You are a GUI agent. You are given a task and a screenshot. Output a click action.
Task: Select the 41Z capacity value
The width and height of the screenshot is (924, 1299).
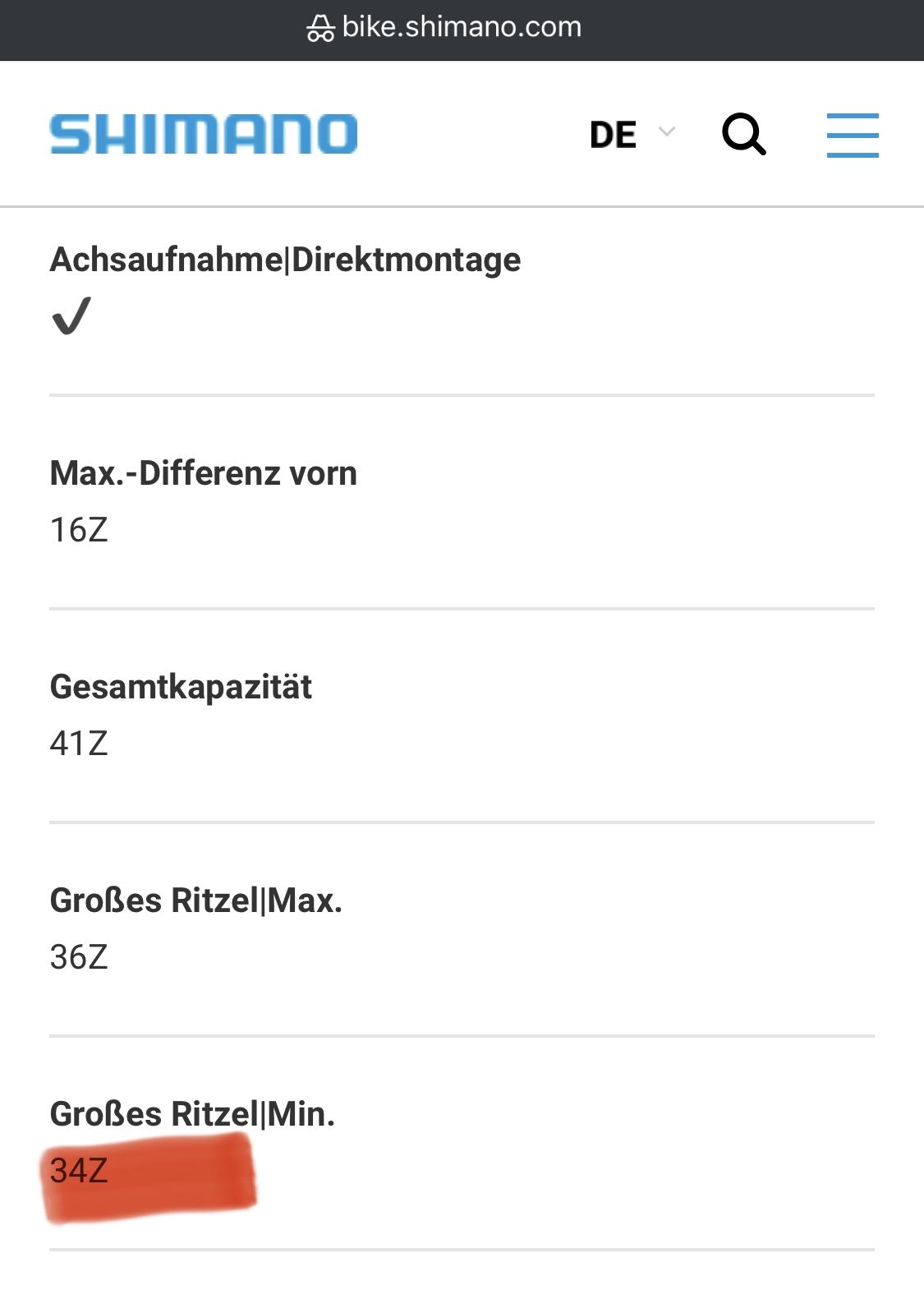click(79, 744)
